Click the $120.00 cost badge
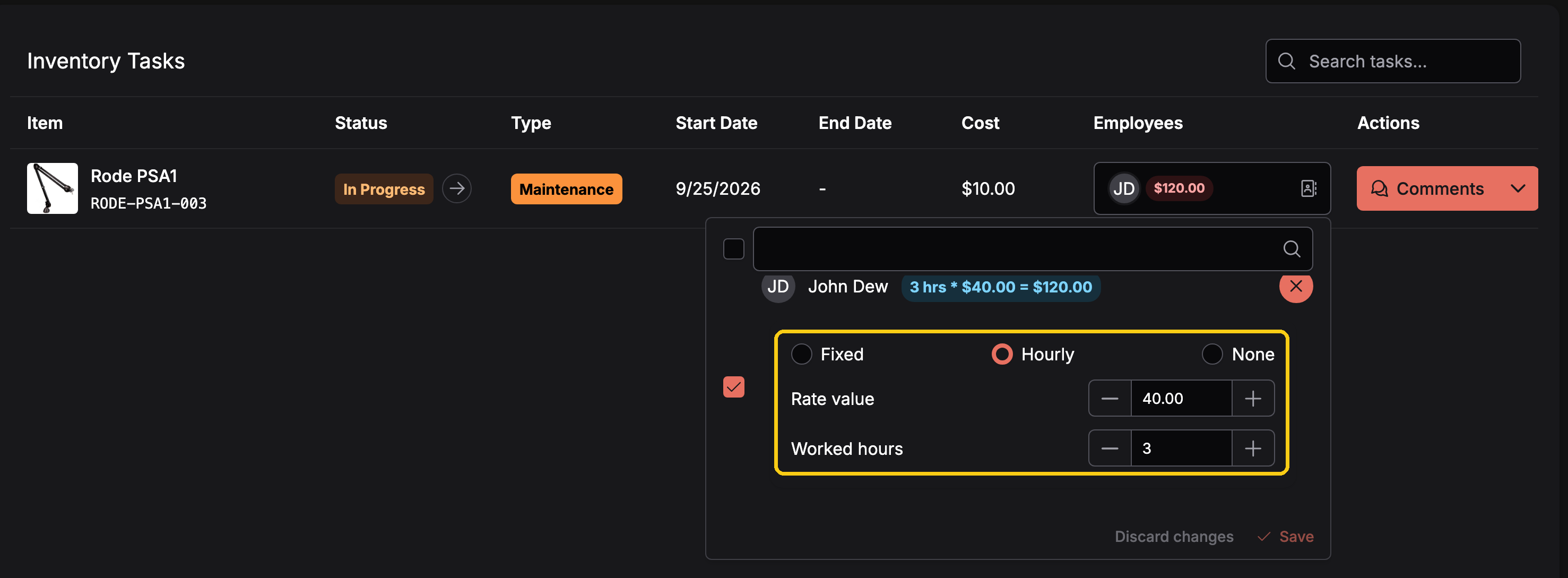Screen dimensions: 1568x578 [1179, 188]
